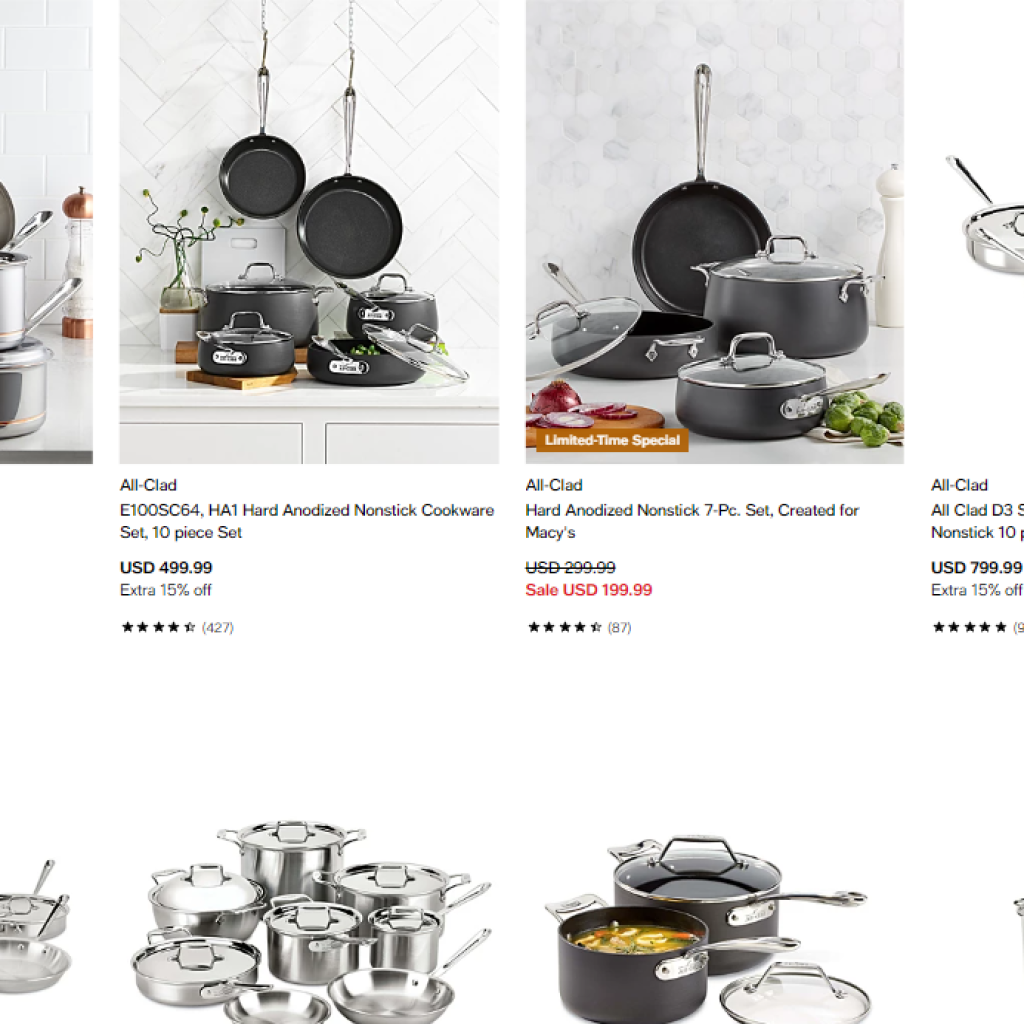Open the stainless steel multi-pot set image
This screenshot has height=1024, width=1024.
pos(311,921)
